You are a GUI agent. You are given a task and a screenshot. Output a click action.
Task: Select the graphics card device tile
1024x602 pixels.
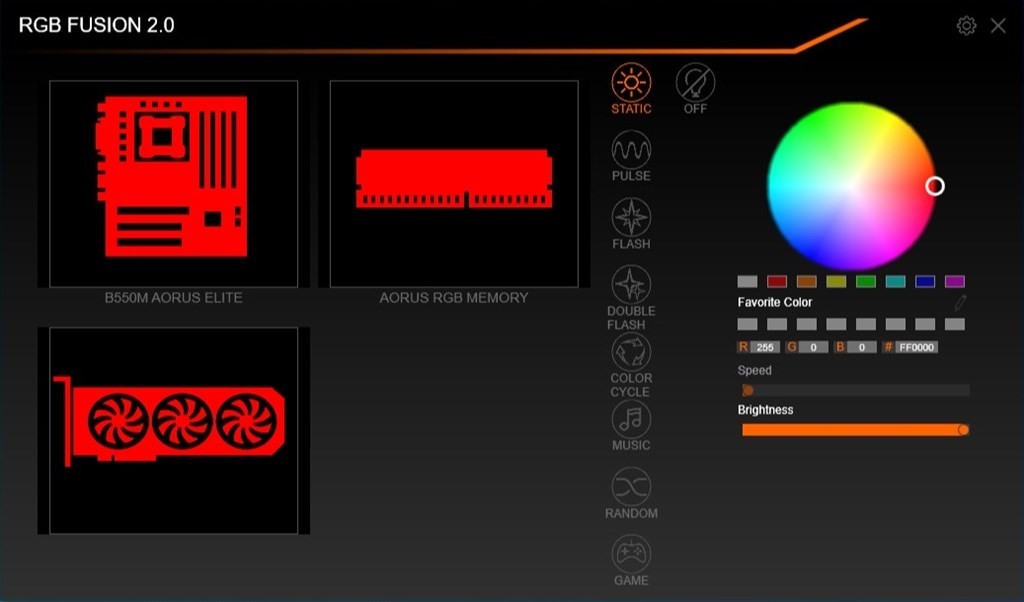coord(174,430)
